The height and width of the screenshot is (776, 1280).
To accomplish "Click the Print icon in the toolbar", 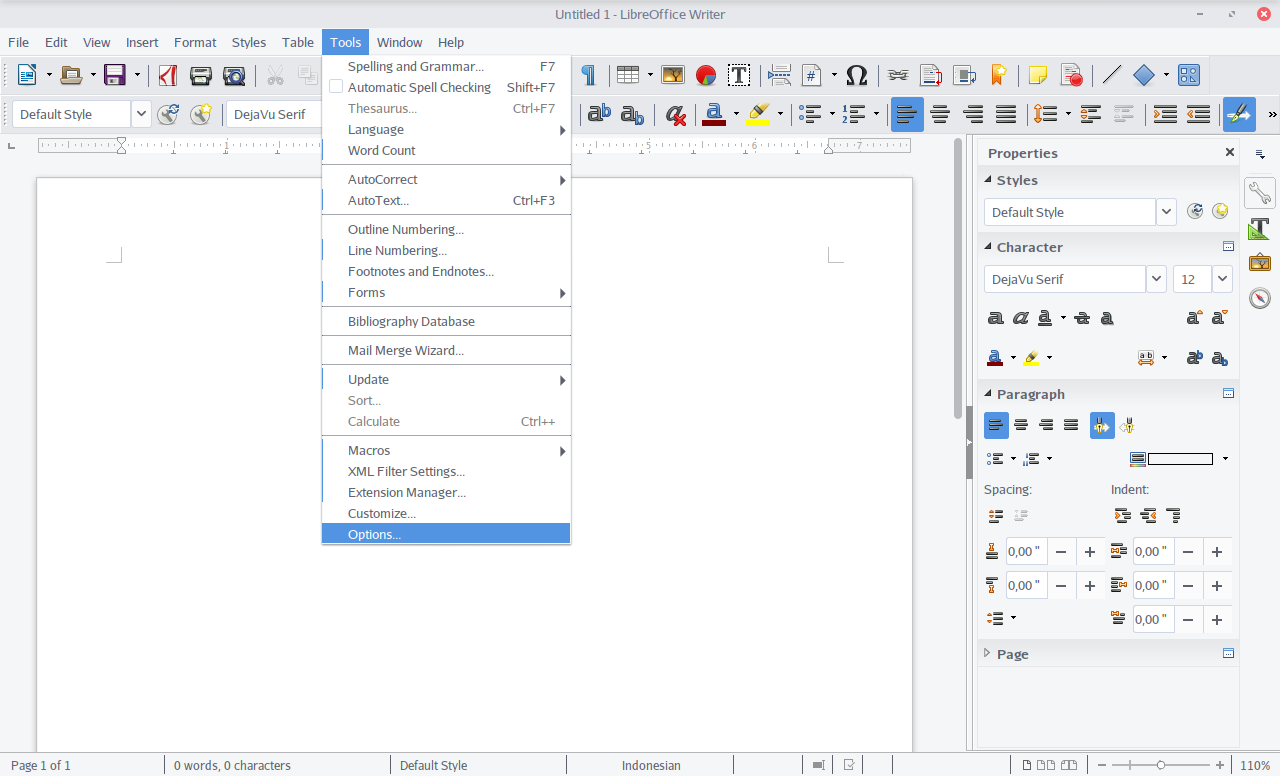I will [201, 75].
